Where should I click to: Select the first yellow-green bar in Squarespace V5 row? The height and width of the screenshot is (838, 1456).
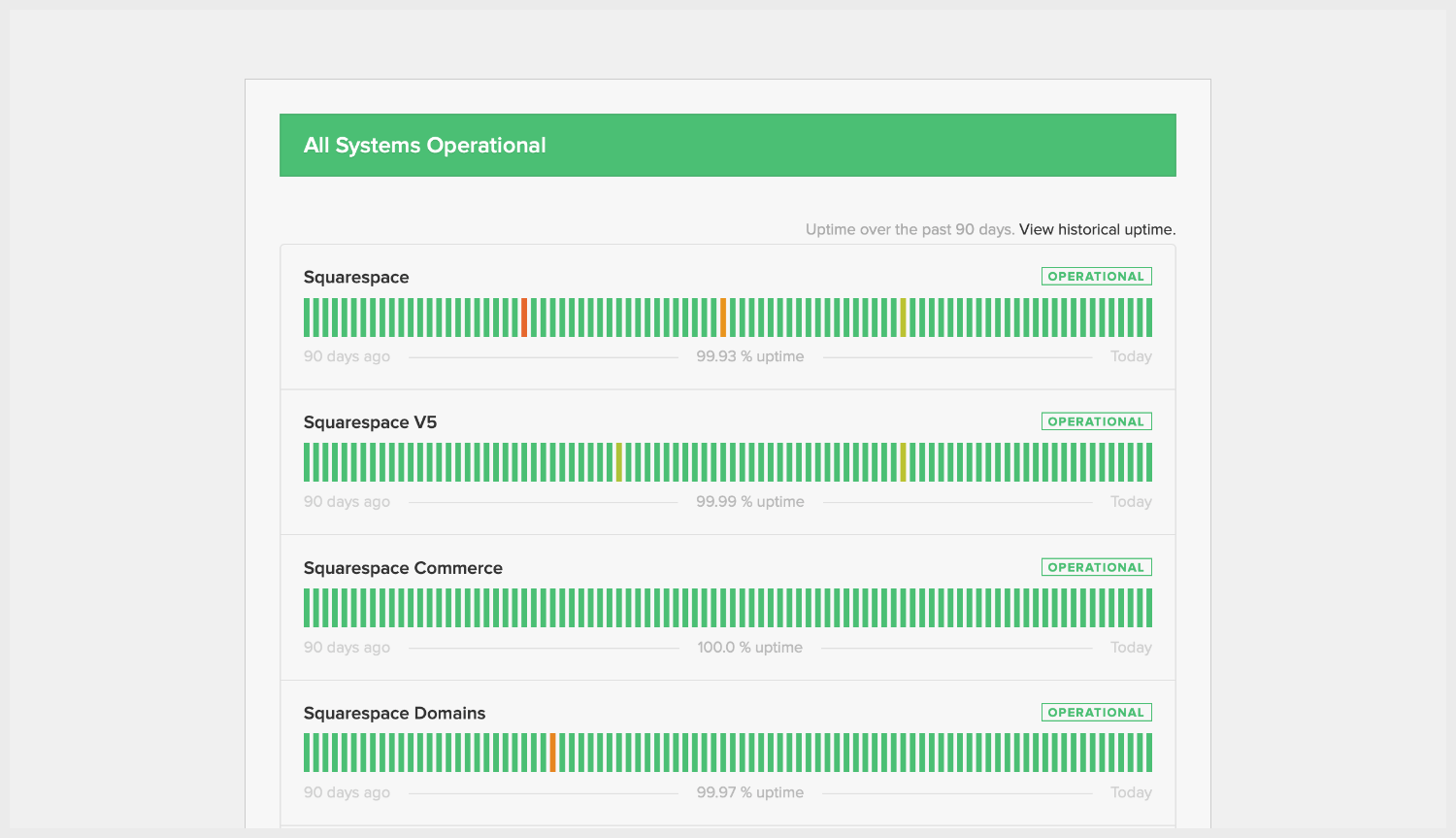click(619, 462)
